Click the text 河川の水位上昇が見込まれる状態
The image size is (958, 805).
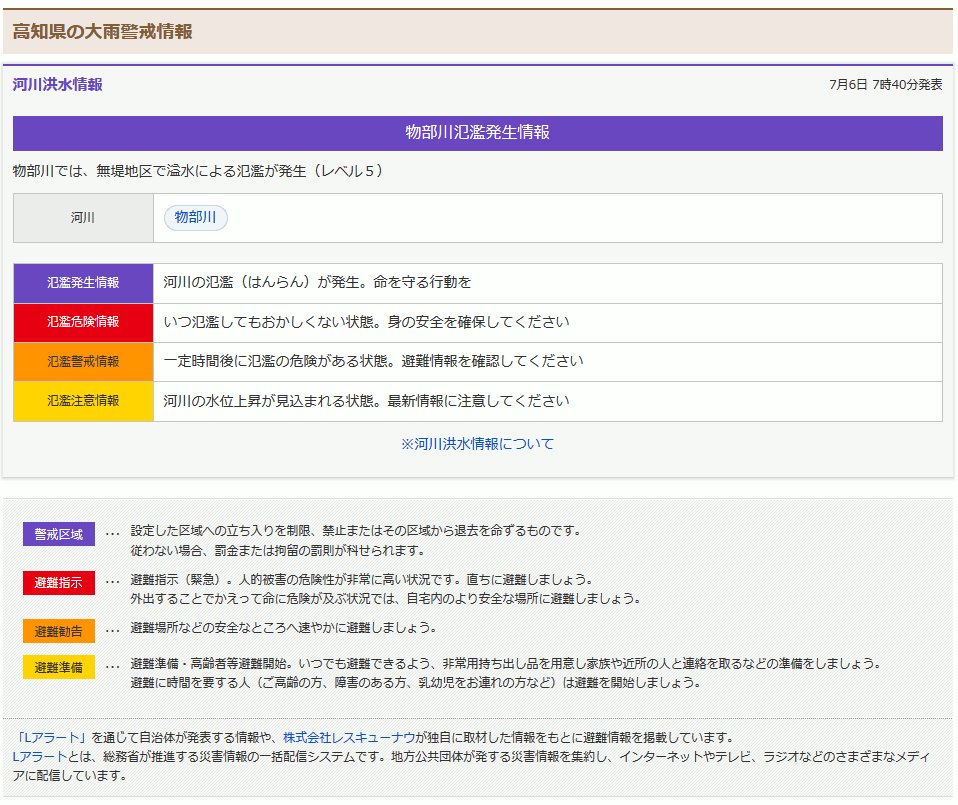268,401
